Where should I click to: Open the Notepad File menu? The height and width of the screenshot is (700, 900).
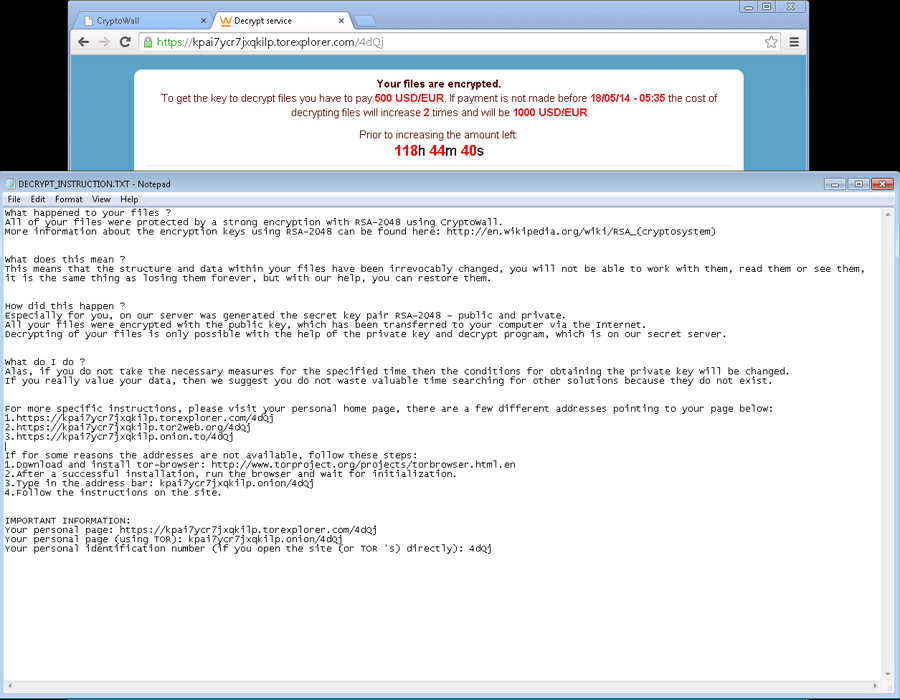tap(14, 199)
